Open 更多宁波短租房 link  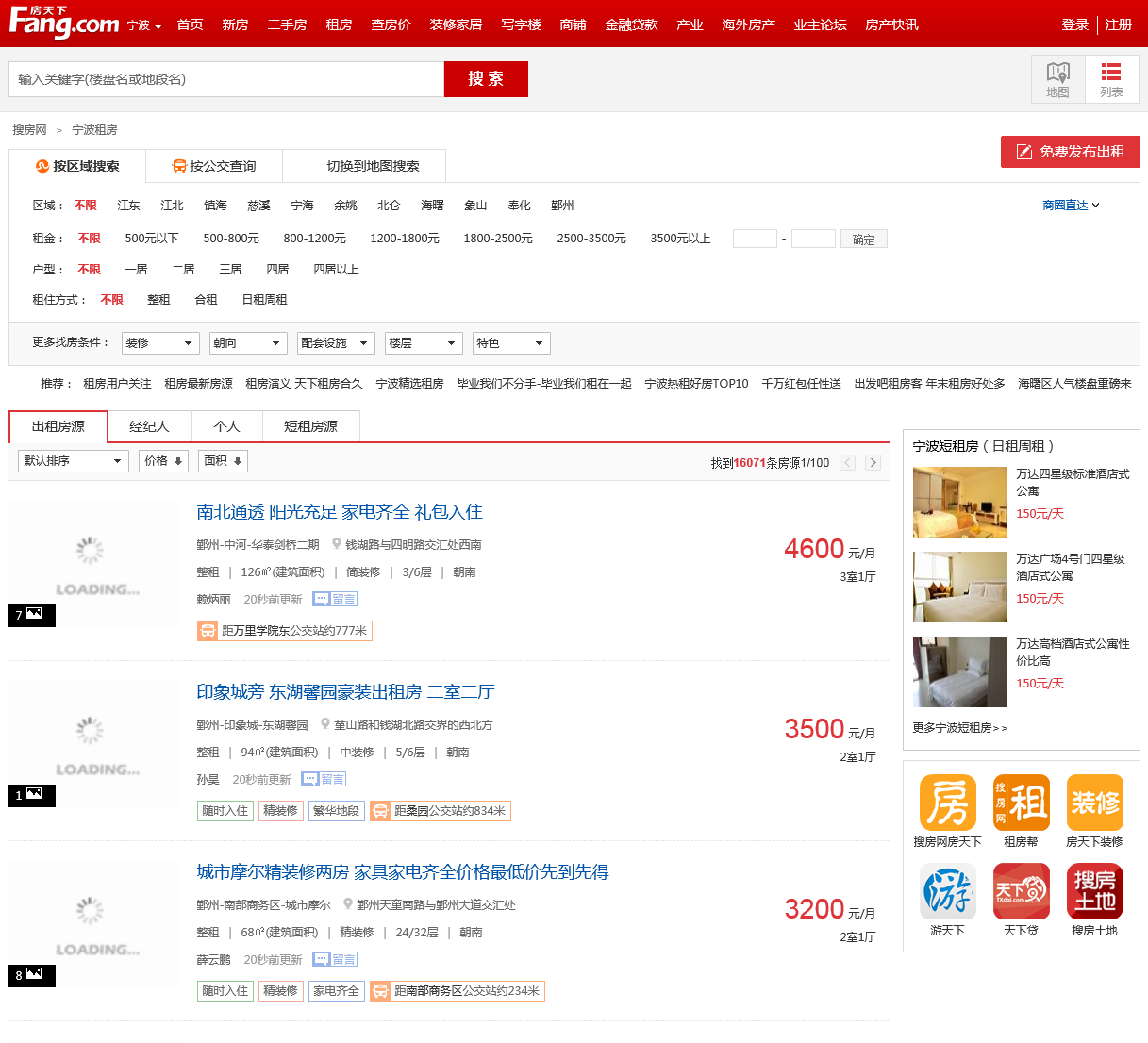pos(960,728)
